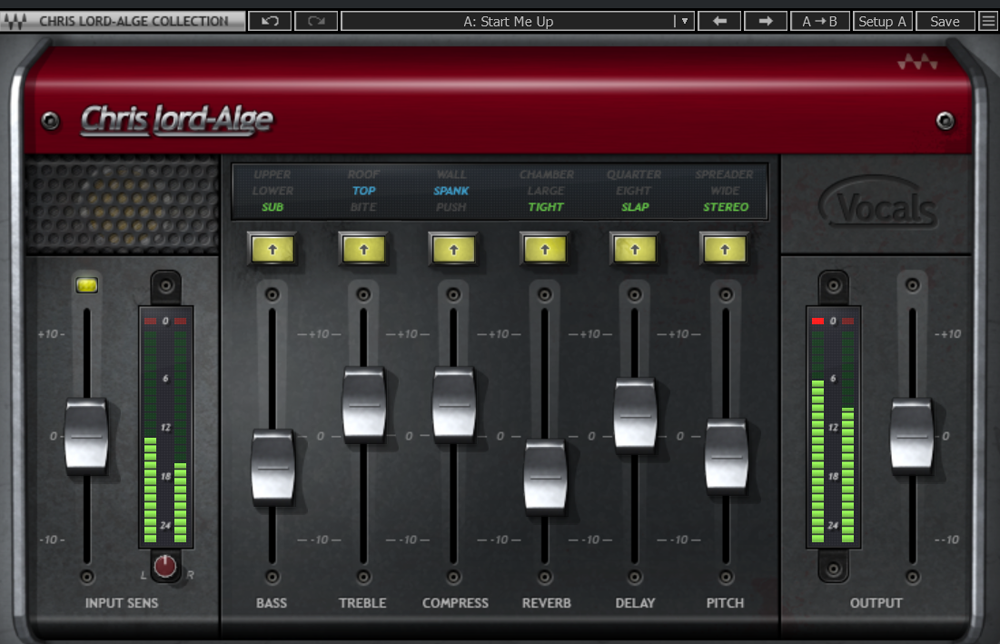Copy setup with the A→B button

coord(820,21)
